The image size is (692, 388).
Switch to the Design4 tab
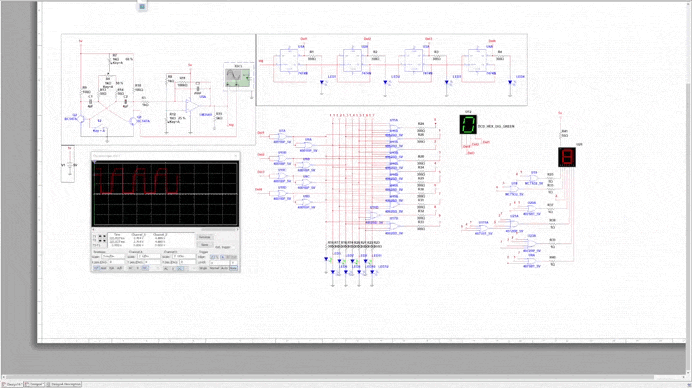coord(34,384)
